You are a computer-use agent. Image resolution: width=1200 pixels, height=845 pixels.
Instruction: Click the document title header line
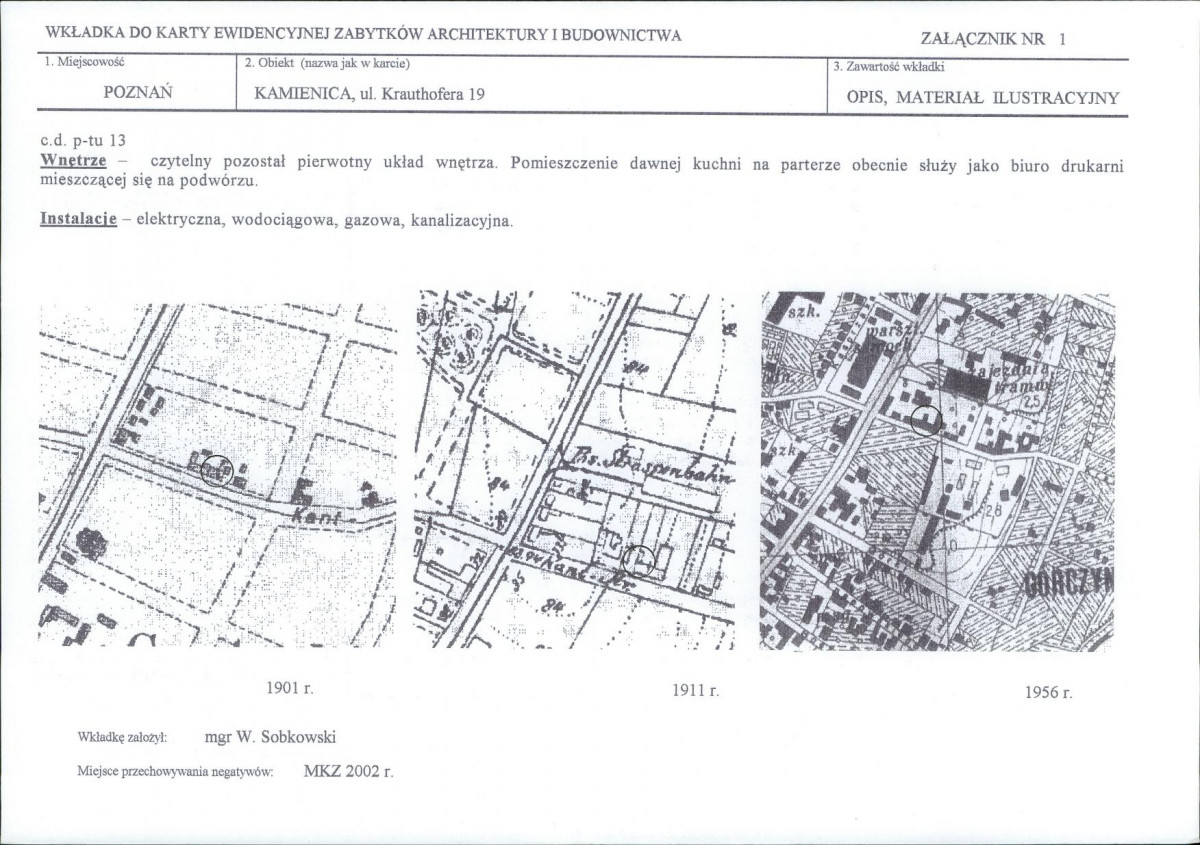click(x=364, y=35)
